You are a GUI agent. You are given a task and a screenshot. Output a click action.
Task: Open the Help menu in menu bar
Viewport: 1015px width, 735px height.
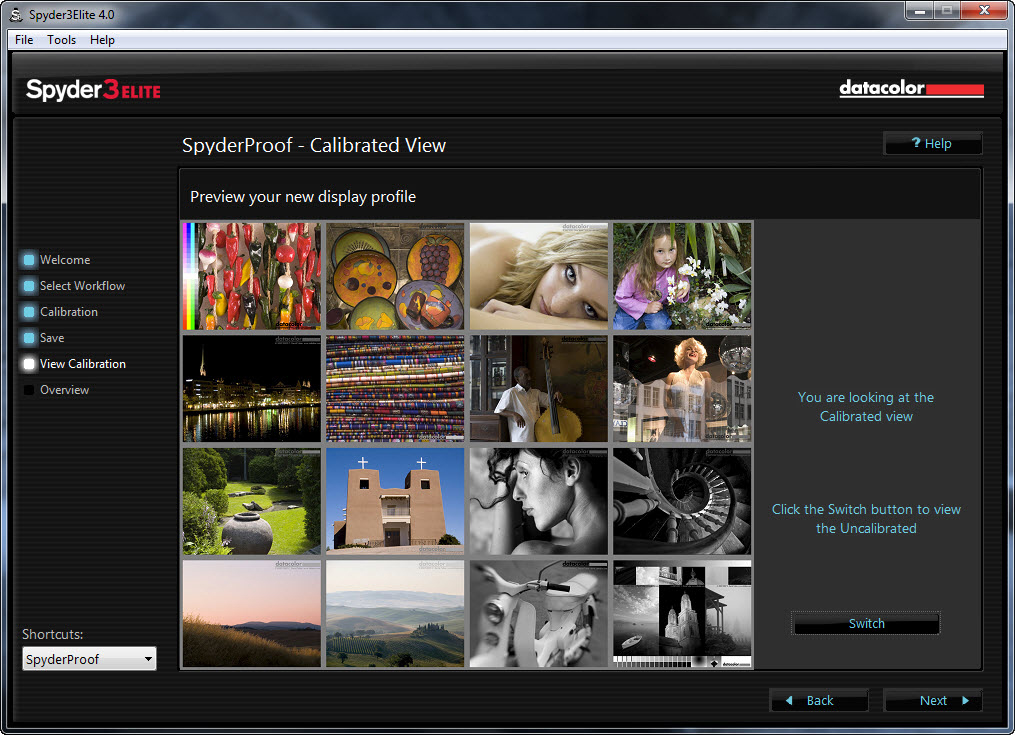[102, 40]
